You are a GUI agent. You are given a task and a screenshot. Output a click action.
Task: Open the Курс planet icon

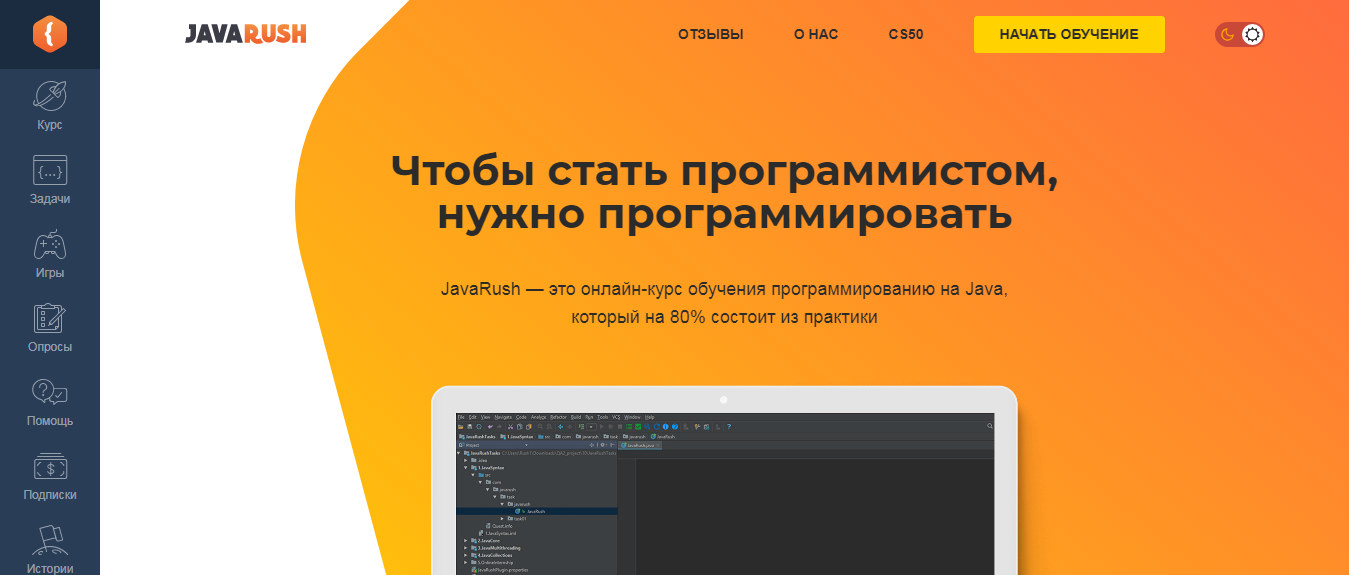pos(50,95)
